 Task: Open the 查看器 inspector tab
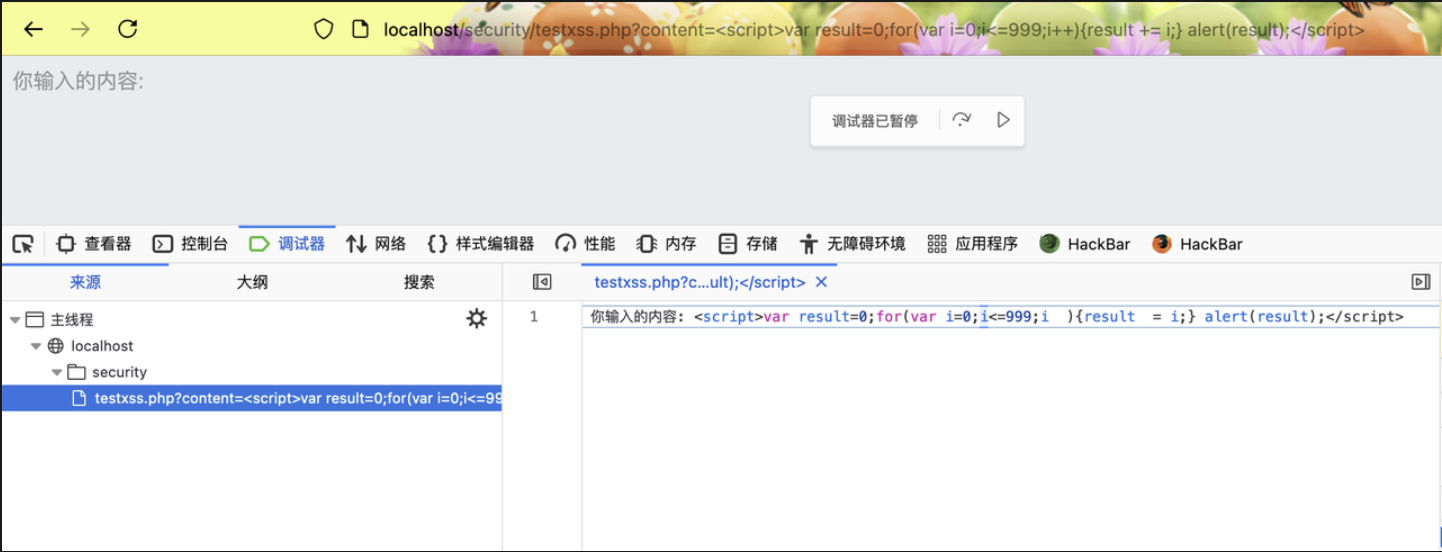[x=93, y=244]
